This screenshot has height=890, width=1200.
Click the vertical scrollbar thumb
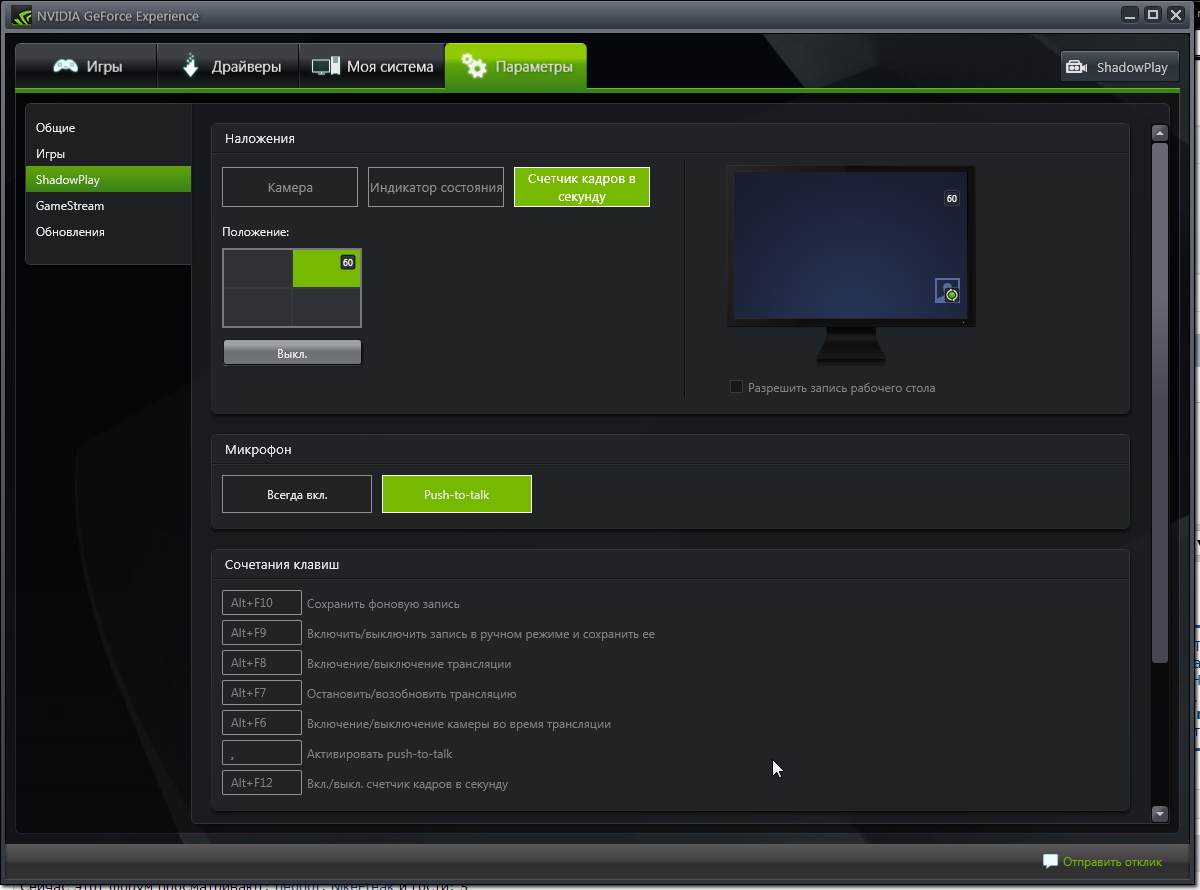1160,402
